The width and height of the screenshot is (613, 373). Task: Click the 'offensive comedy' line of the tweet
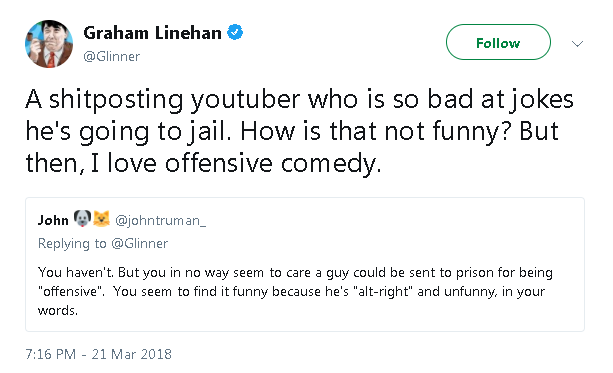203,163
